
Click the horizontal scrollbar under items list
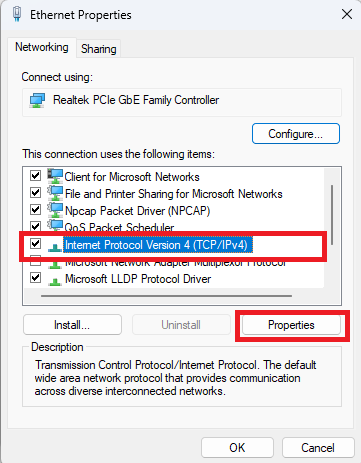(166, 296)
